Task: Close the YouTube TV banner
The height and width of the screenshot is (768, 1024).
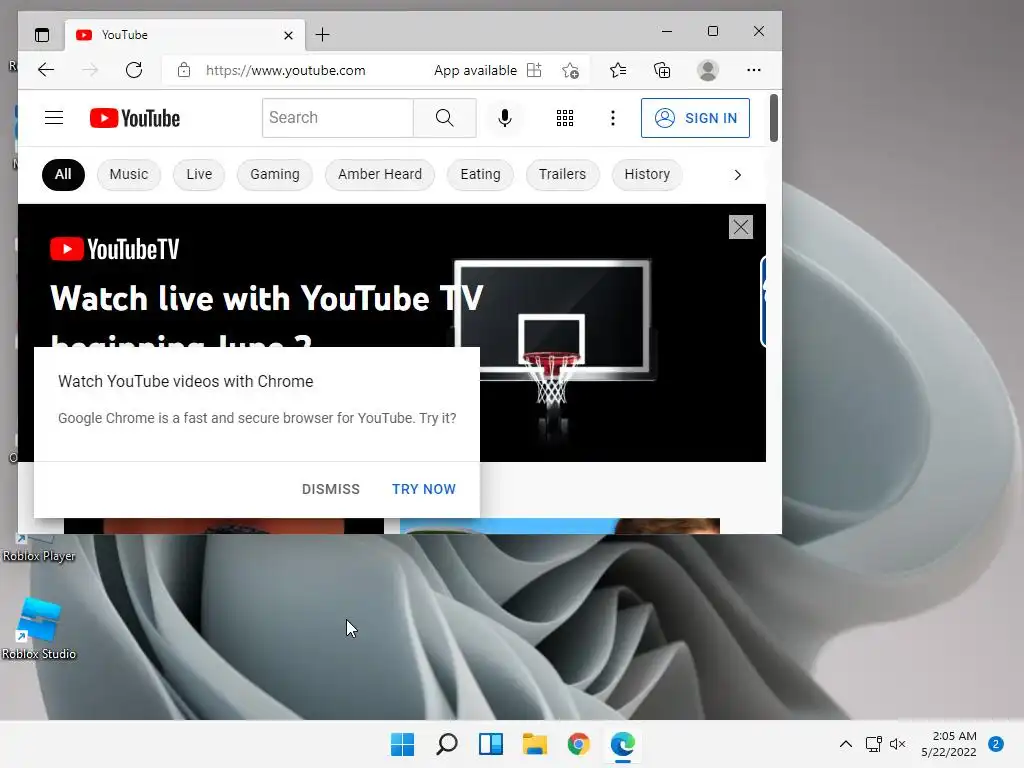Action: (x=741, y=227)
